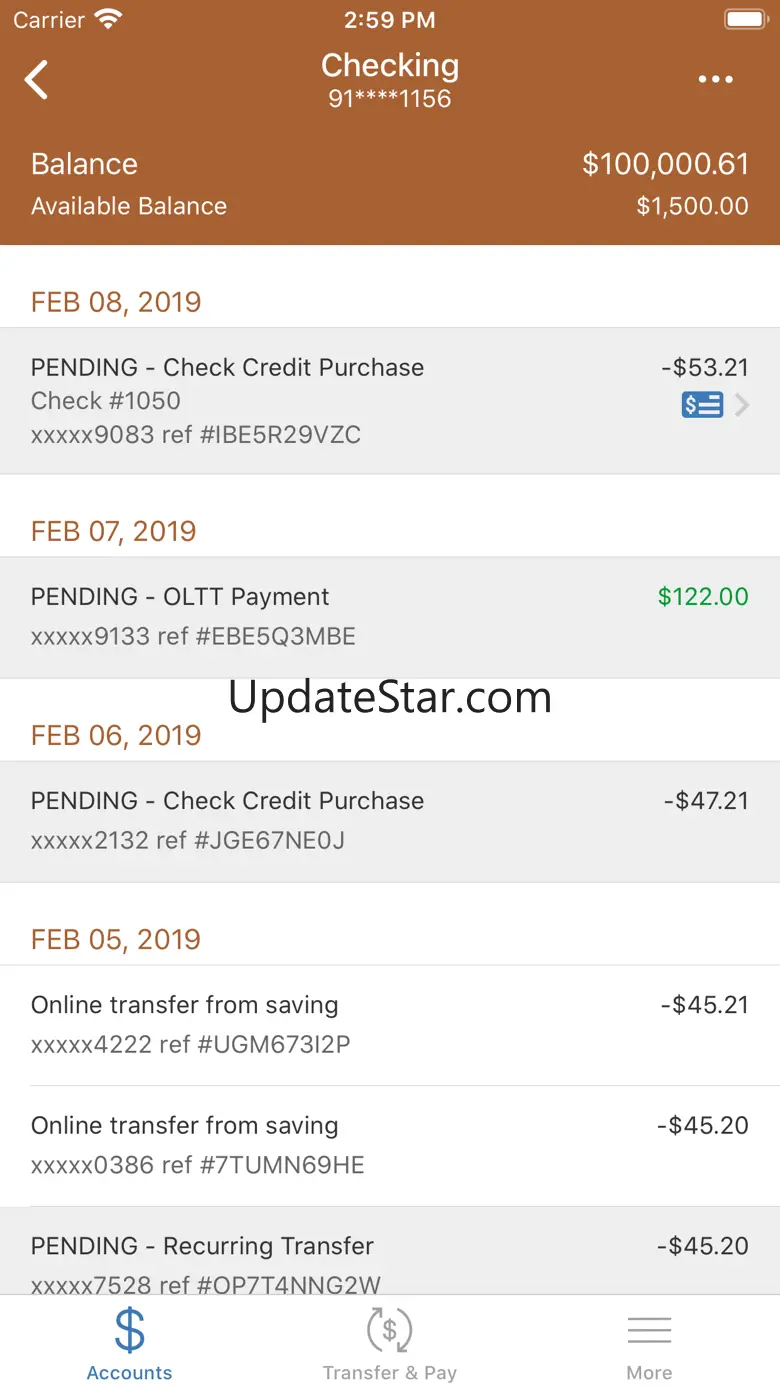
Task: Tap the green $122.00 amount
Action: point(703,597)
